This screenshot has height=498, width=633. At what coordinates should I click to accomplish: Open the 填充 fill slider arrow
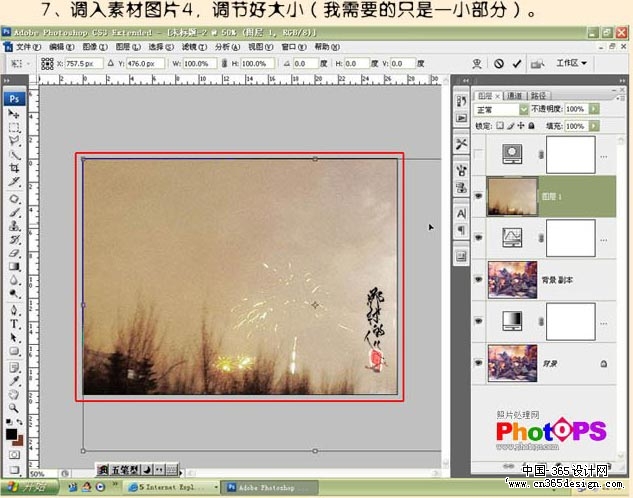pyautogui.click(x=594, y=126)
